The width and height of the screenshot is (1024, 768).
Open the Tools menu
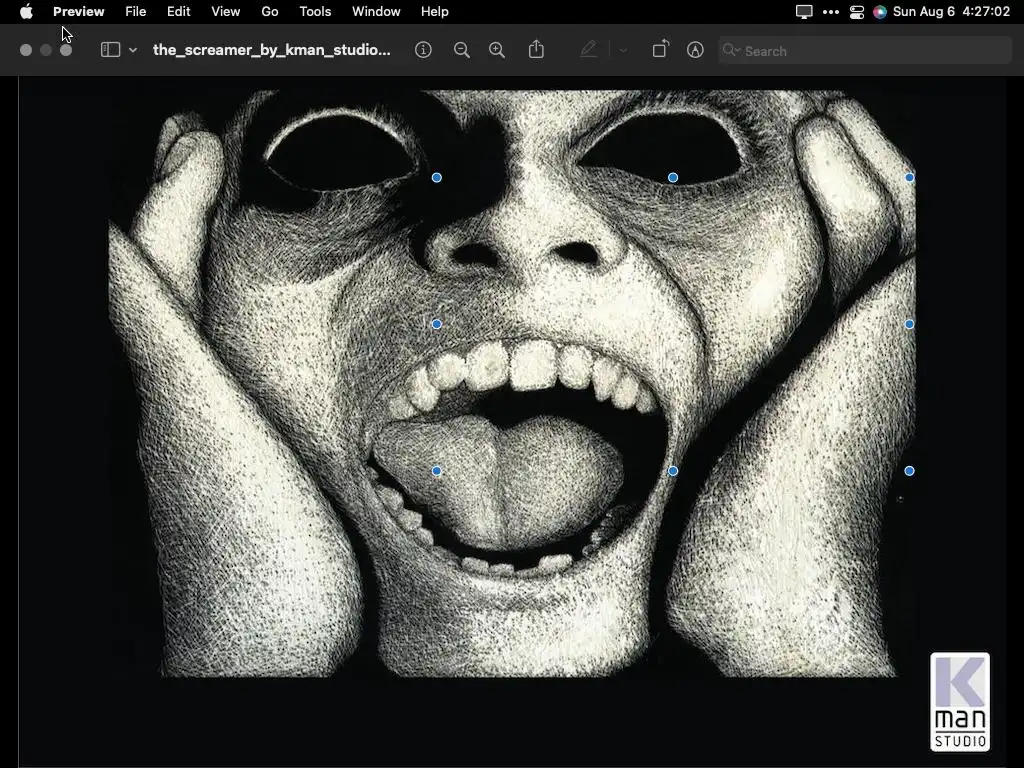click(x=315, y=11)
